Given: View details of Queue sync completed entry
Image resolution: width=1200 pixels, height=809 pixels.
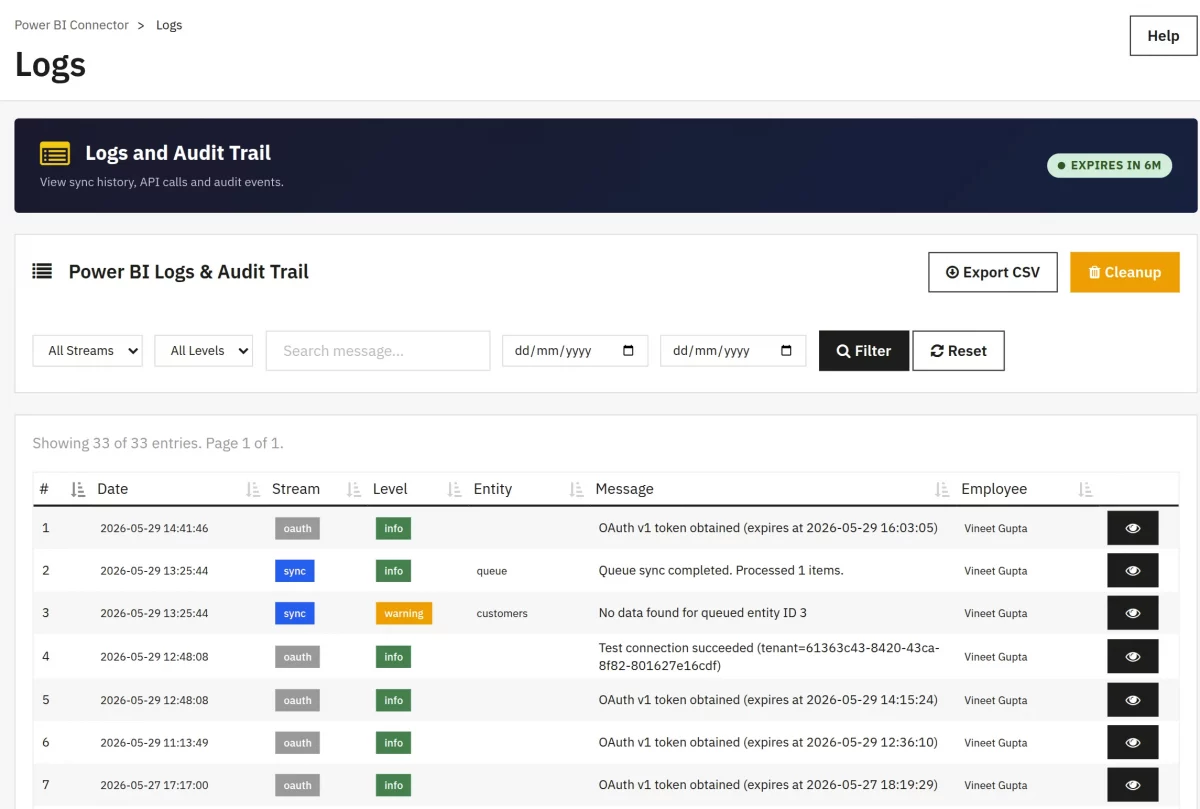Looking at the screenshot, I should [1133, 571].
